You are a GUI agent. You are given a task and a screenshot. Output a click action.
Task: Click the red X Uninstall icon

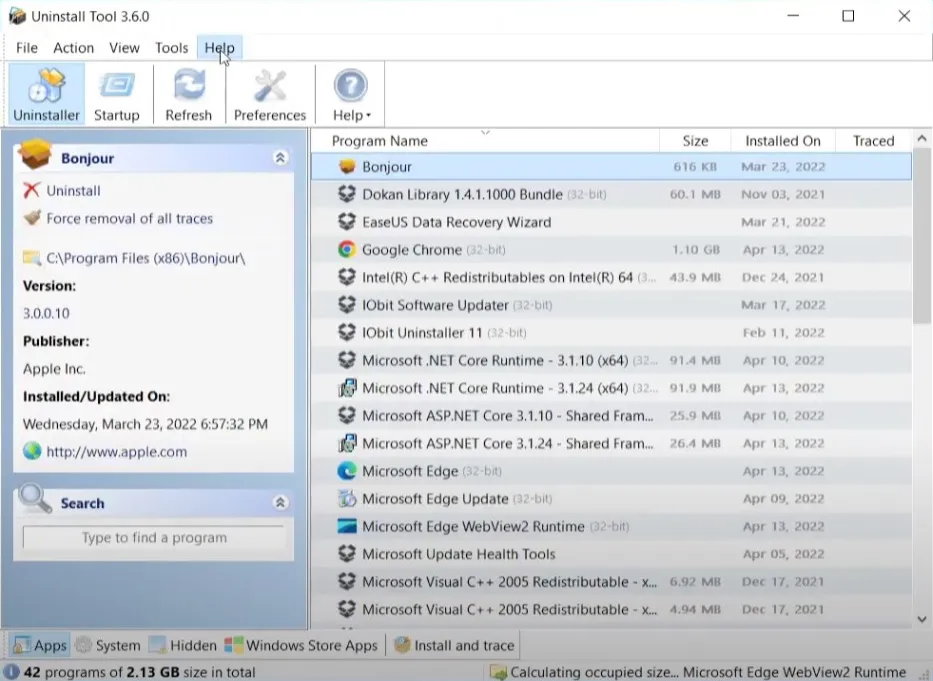tap(32, 190)
